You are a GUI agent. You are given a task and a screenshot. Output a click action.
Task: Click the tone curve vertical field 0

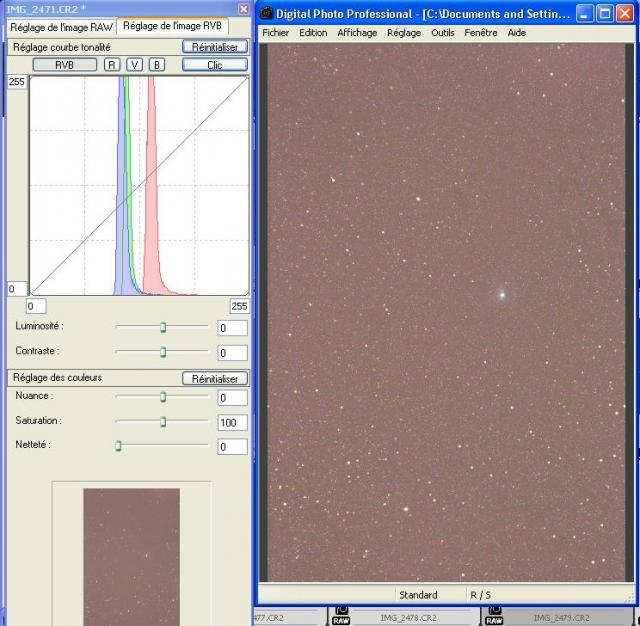click(x=17, y=289)
